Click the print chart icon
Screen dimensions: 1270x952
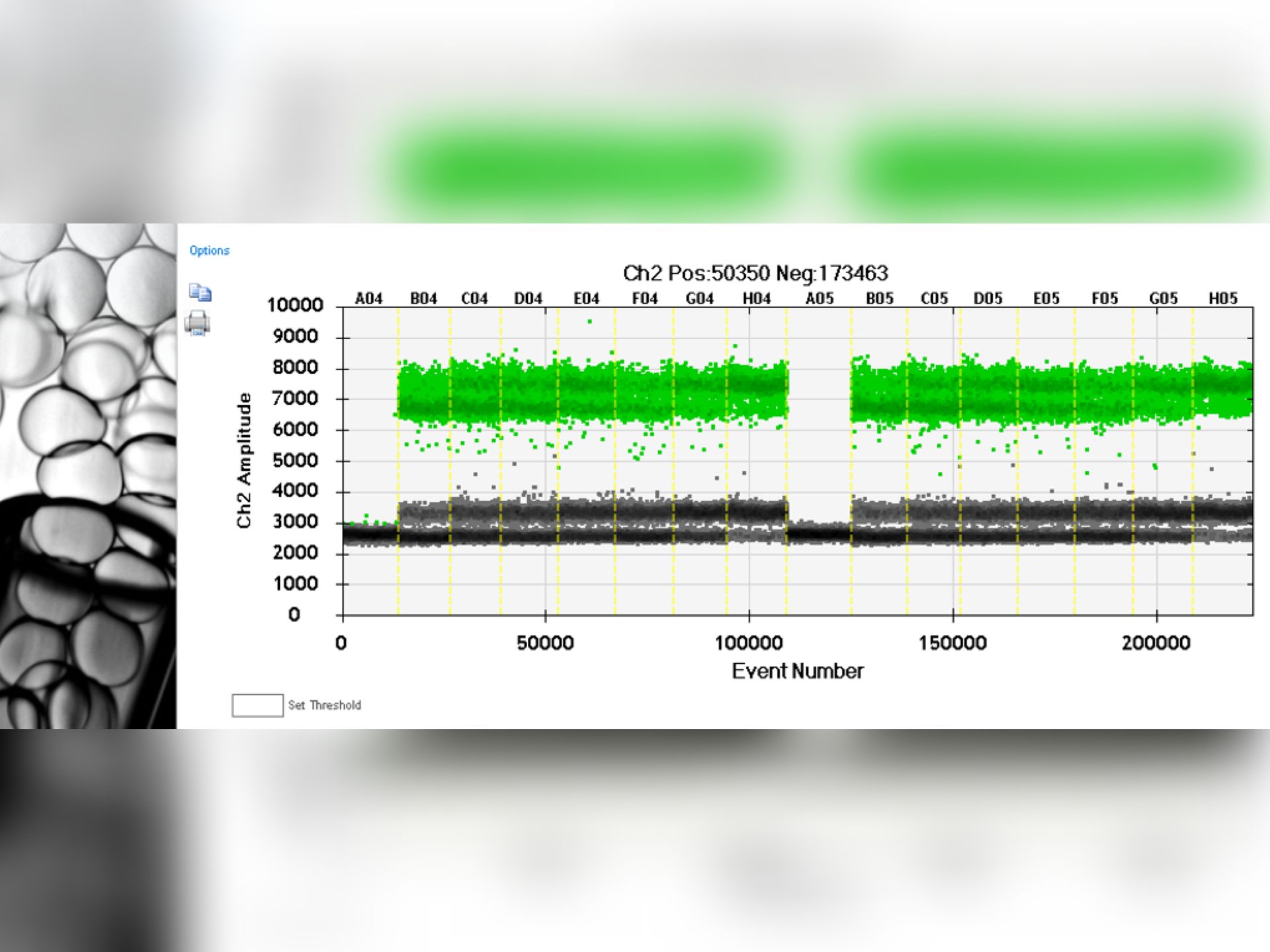point(197,323)
